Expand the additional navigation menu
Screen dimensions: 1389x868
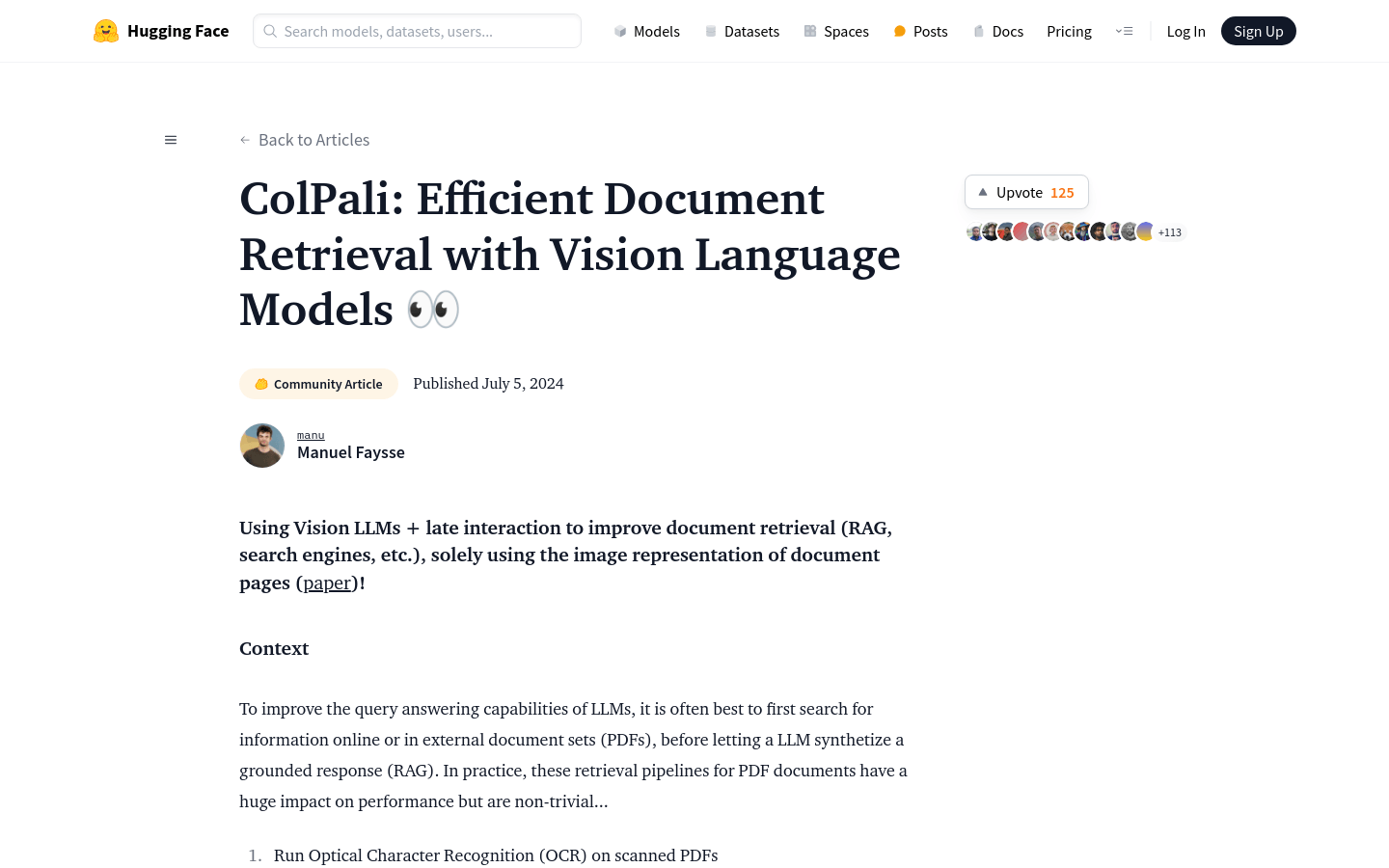1124,31
